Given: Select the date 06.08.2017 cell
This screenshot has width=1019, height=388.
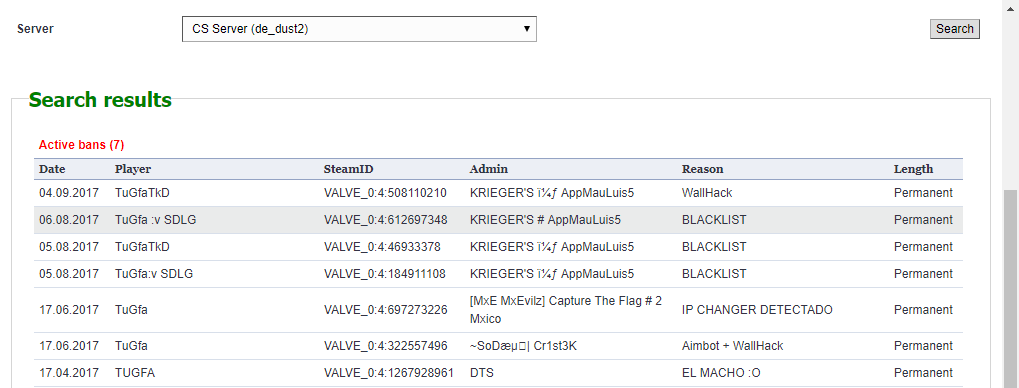Looking at the screenshot, I should pos(69,220).
